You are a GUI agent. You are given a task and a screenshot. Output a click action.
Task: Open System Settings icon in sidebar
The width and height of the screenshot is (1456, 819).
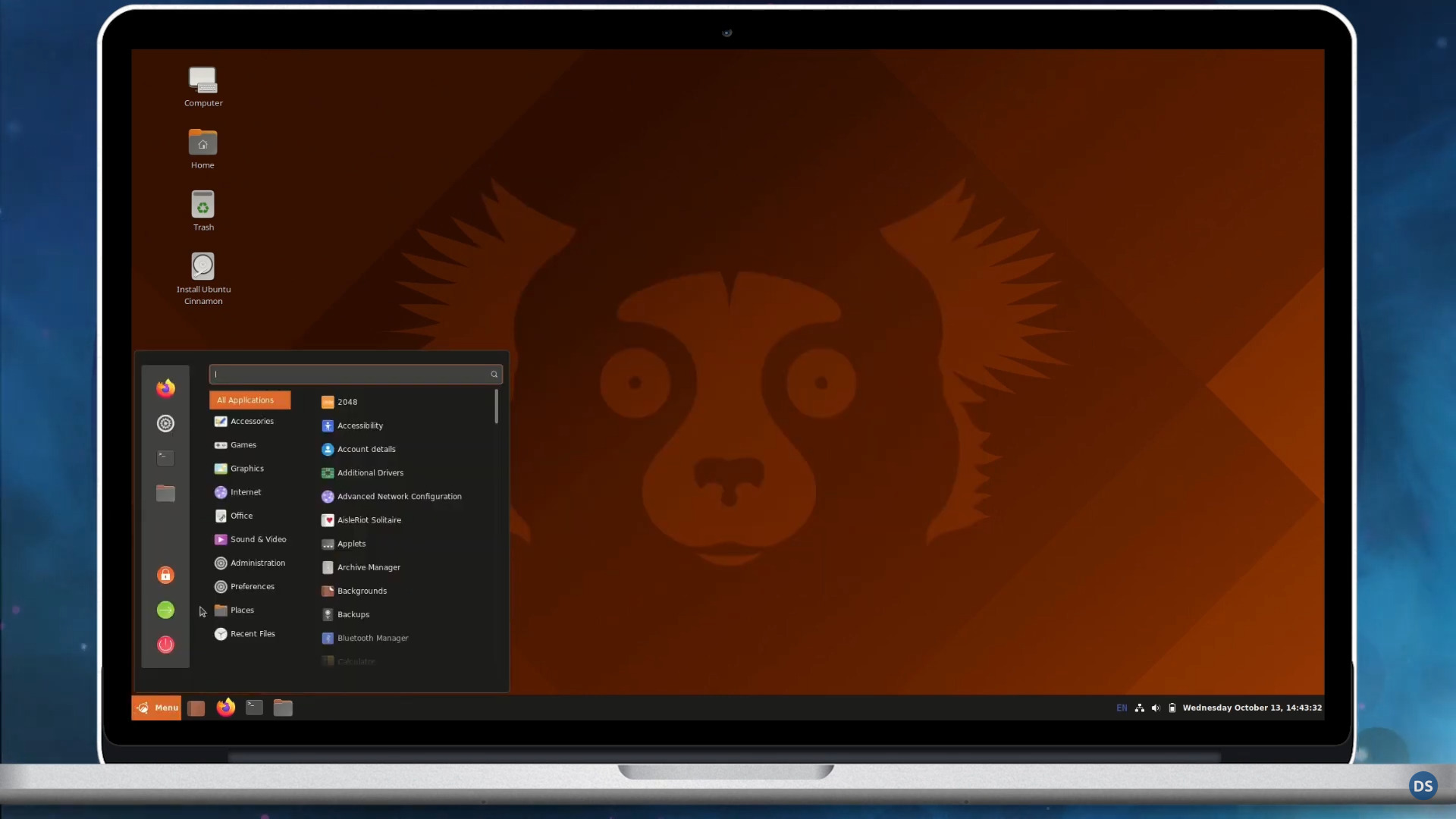(x=165, y=423)
